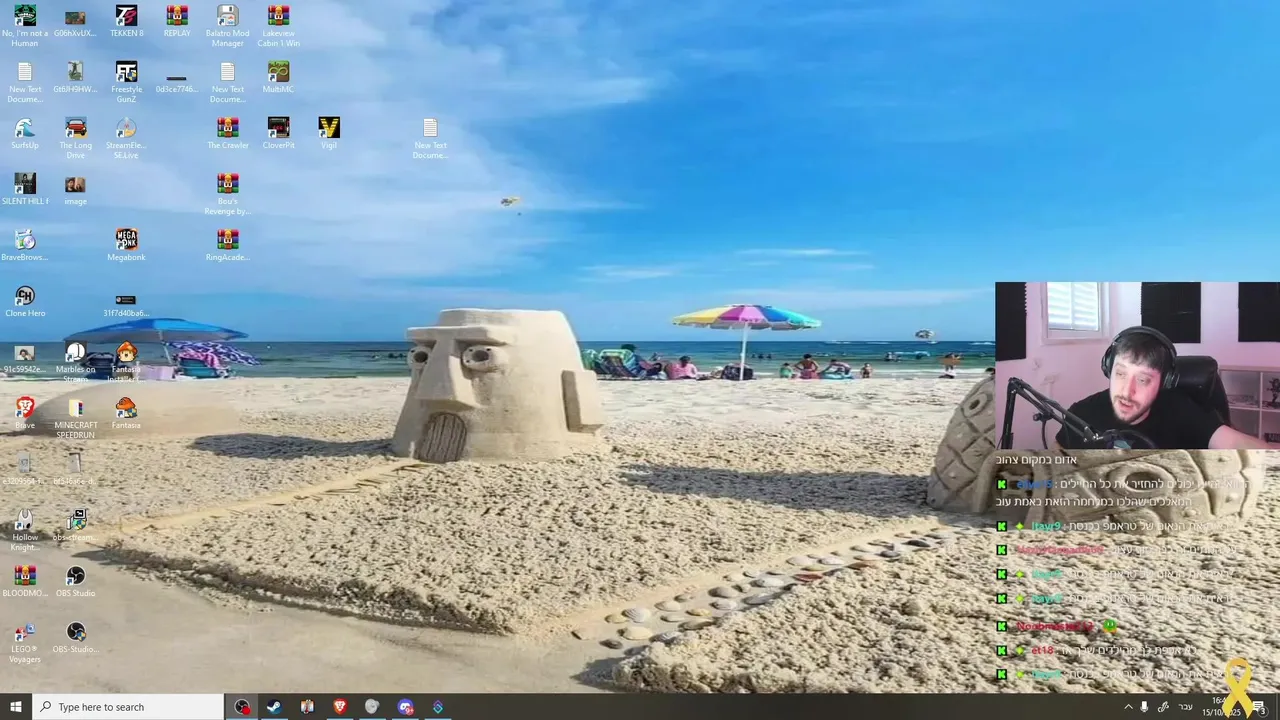Open the SILENT HILL f shortcut
This screenshot has width=1280, height=720.
[x=25, y=189]
